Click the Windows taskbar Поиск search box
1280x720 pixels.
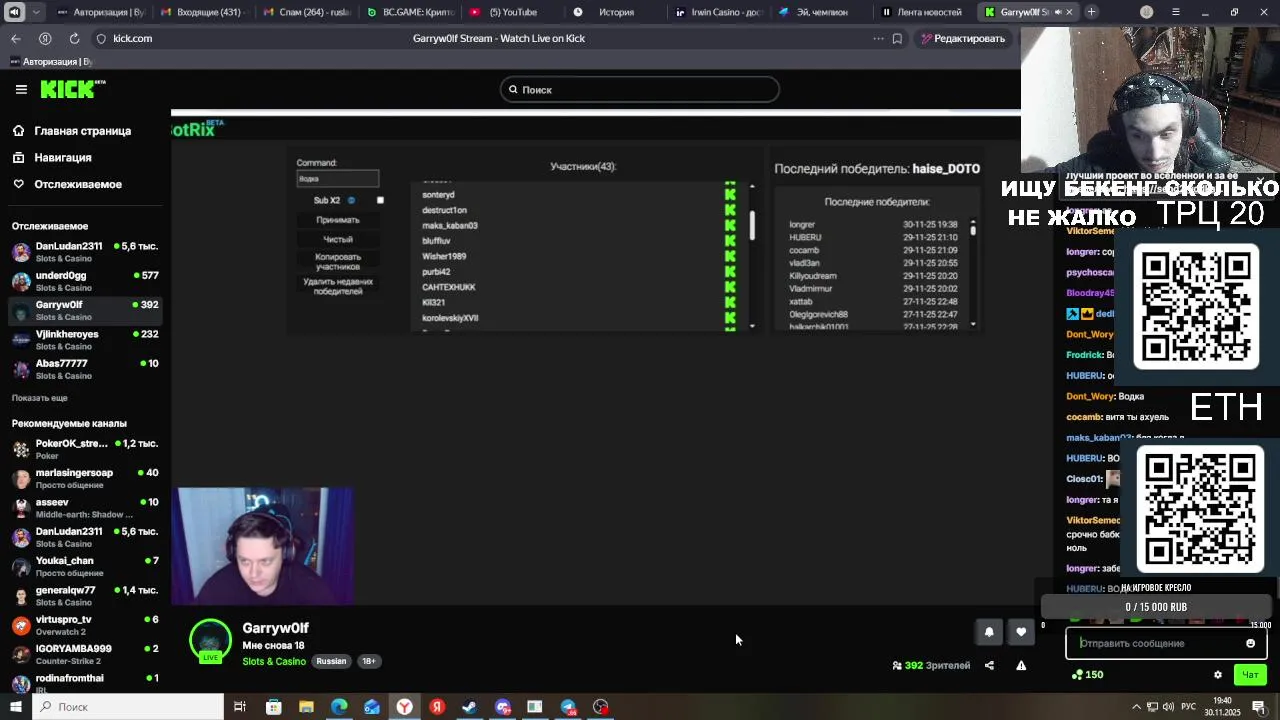click(128, 707)
